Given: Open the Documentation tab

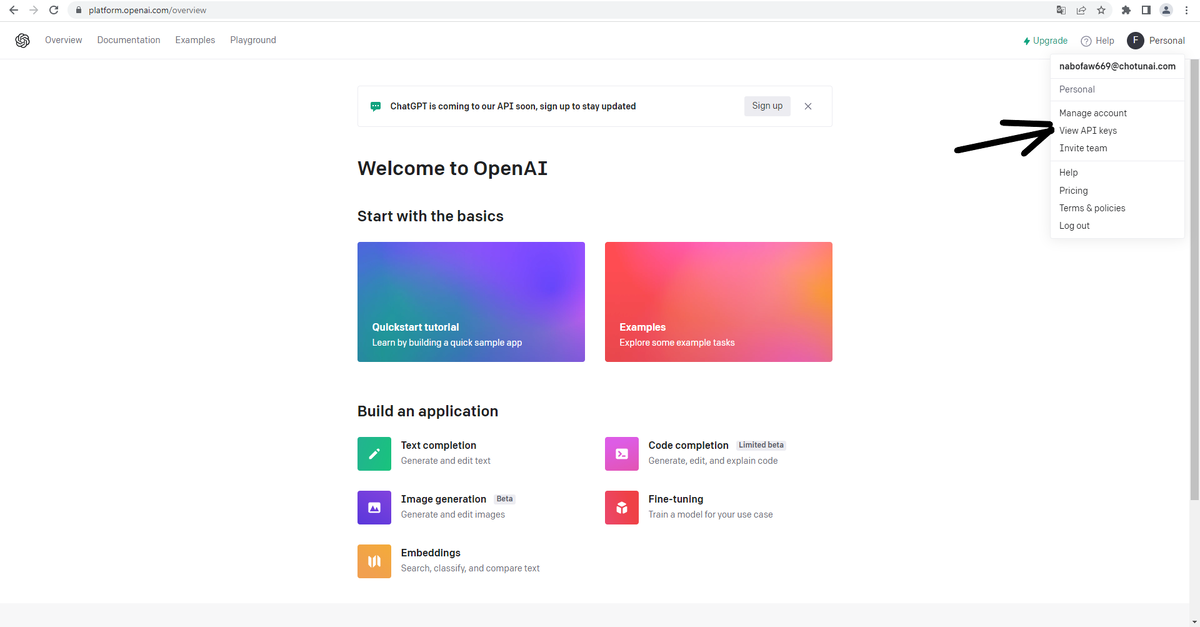Looking at the screenshot, I should [128, 40].
